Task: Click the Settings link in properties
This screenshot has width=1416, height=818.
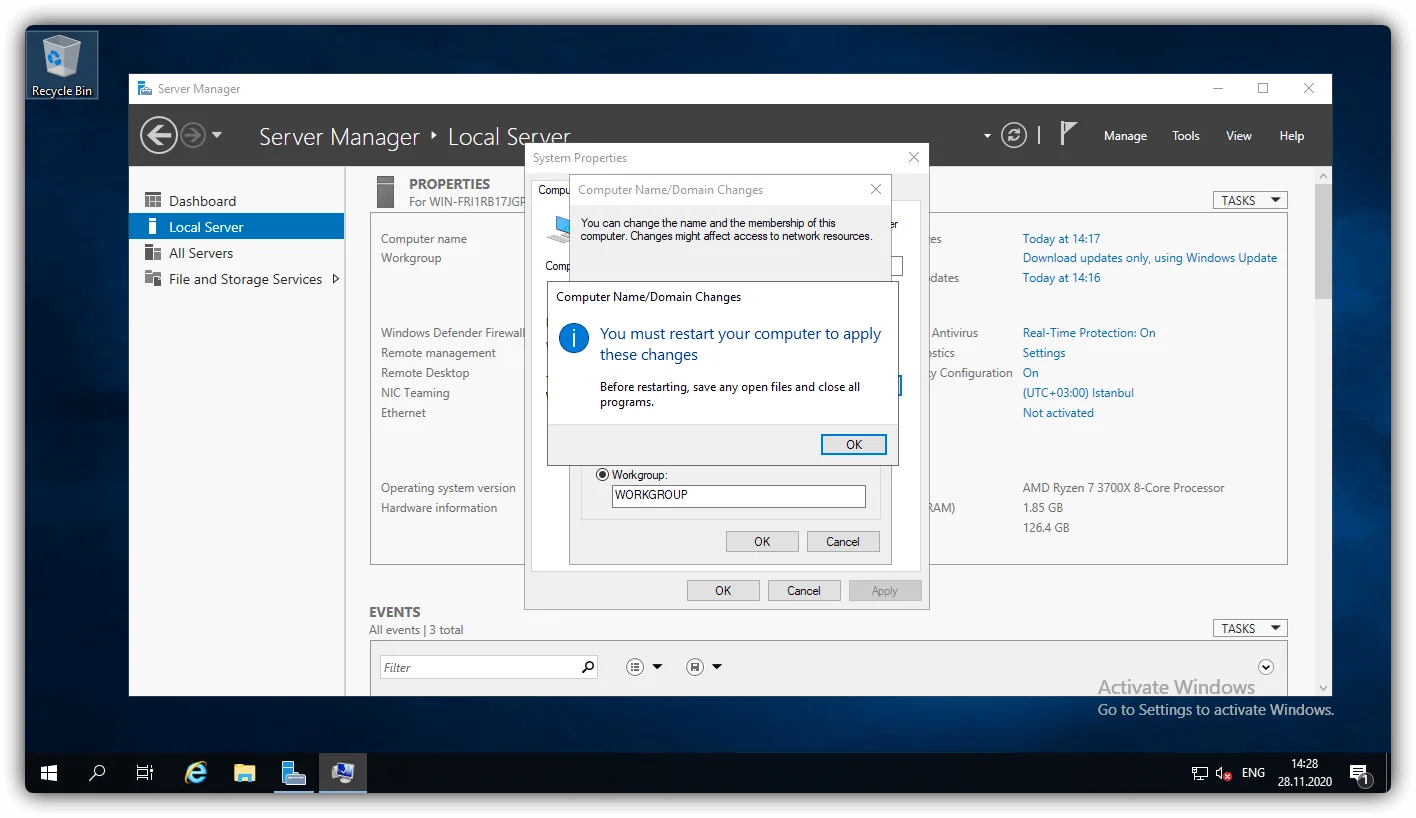Action: (1044, 353)
